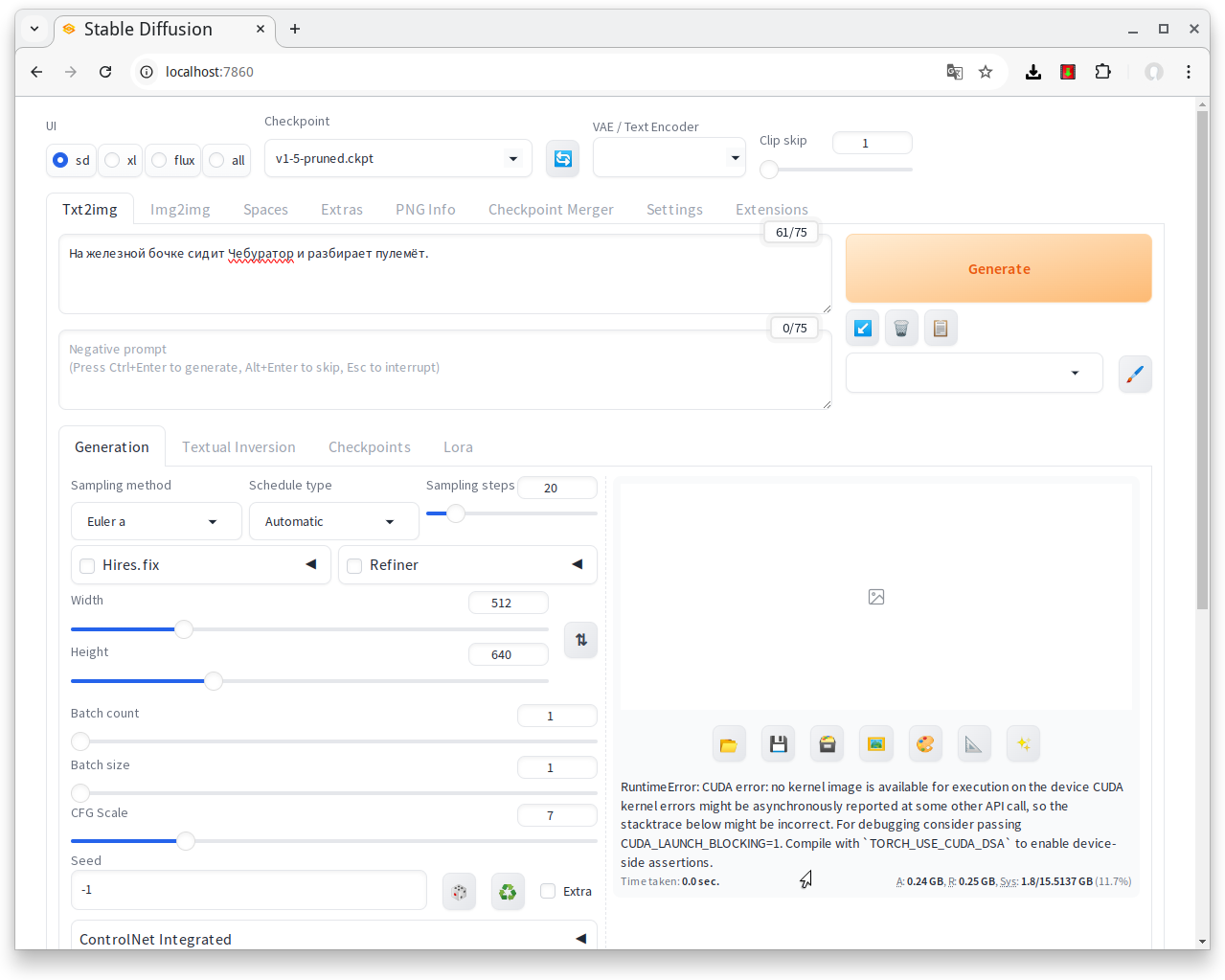Open the output images folder icon
Image resolution: width=1225 pixels, height=980 pixels.
(729, 744)
